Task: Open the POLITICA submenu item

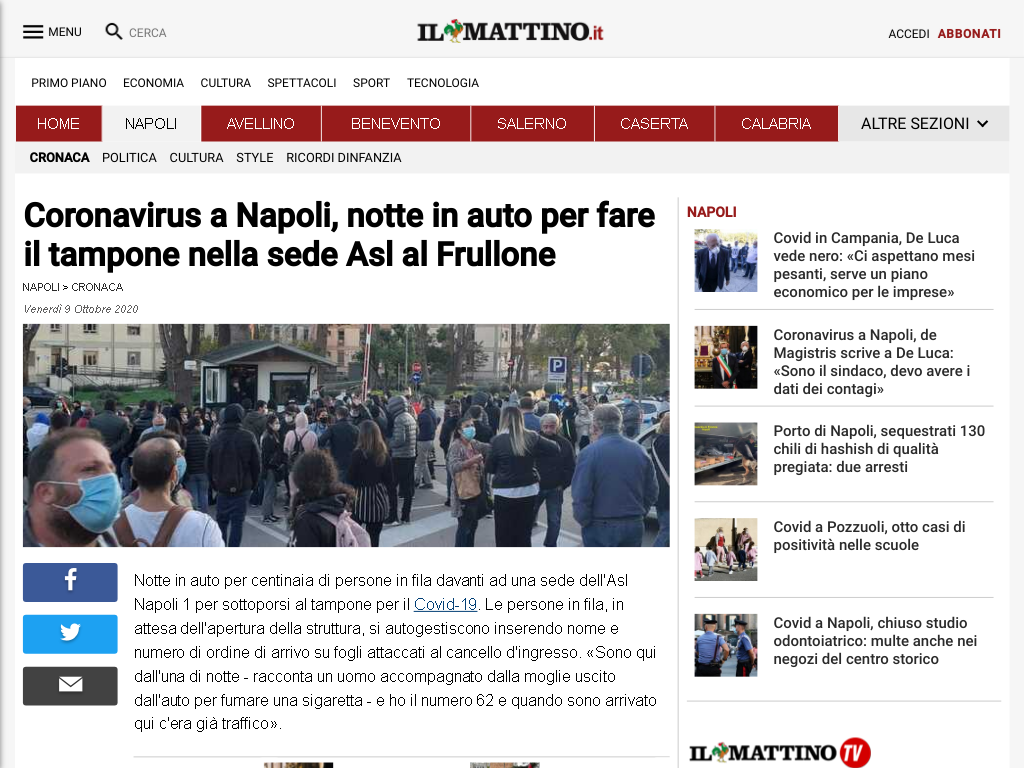Action: tap(129, 157)
